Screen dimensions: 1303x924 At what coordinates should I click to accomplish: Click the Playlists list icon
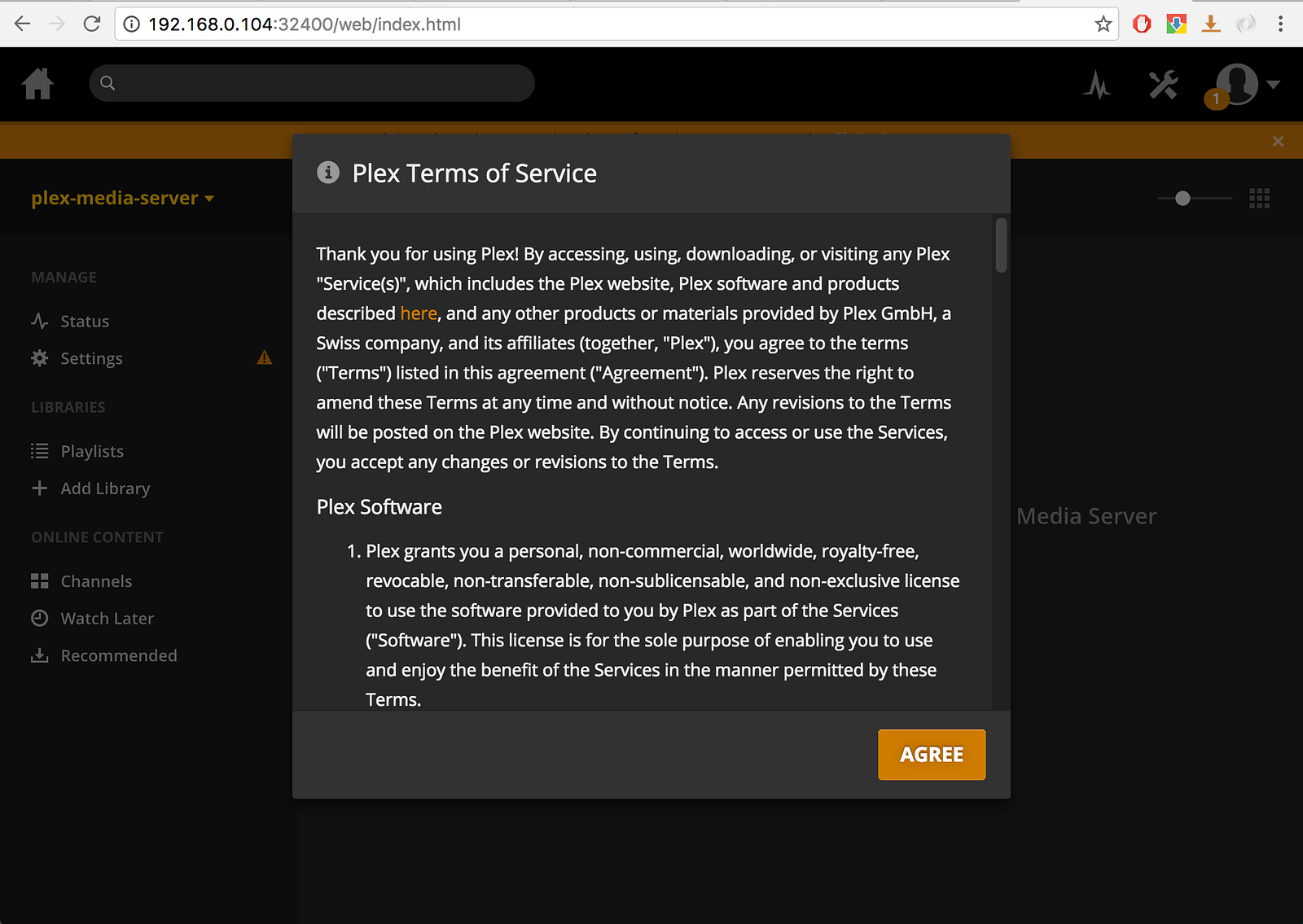click(x=40, y=451)
